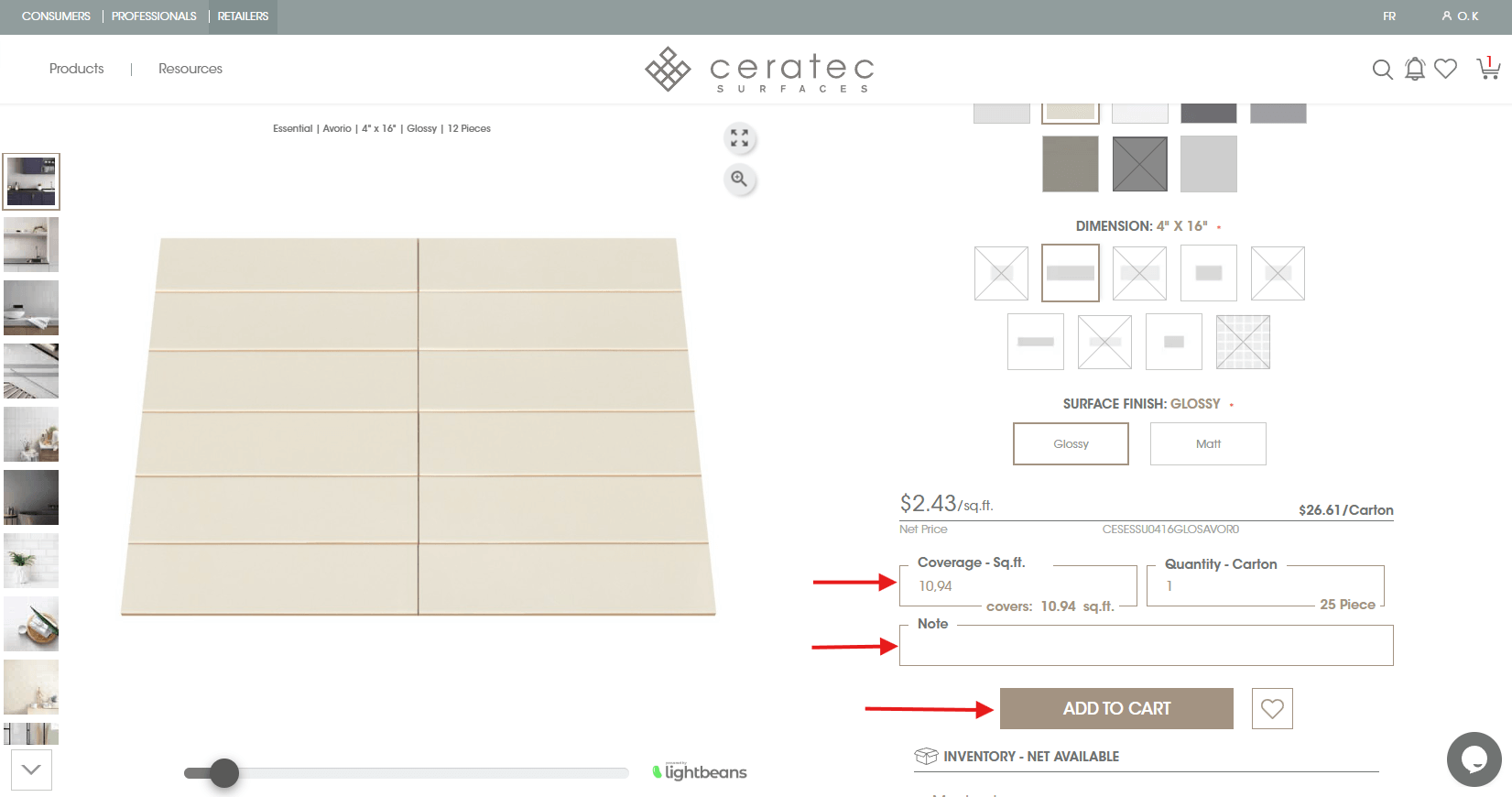Open the wishlist heart in header
This screenshot has height=797, width=1512.
coord(1445,69)
